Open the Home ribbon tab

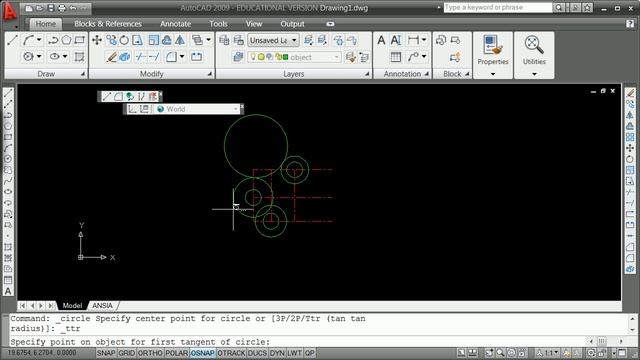pos(45,24)
